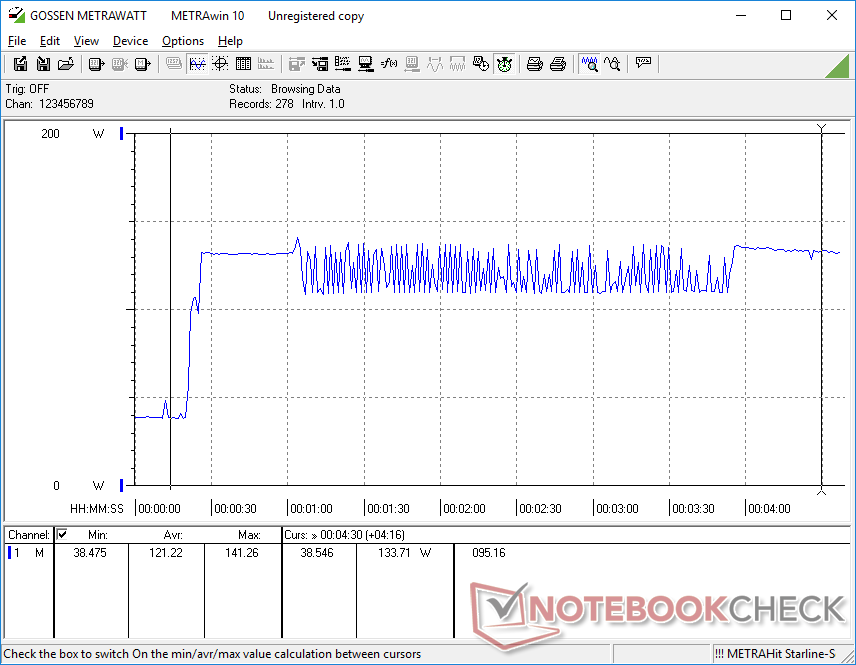This screenshot has width=856, height=665.
Task: Click the cursor value 133.71
Action: pyautogui.click(x=394, y=553)
